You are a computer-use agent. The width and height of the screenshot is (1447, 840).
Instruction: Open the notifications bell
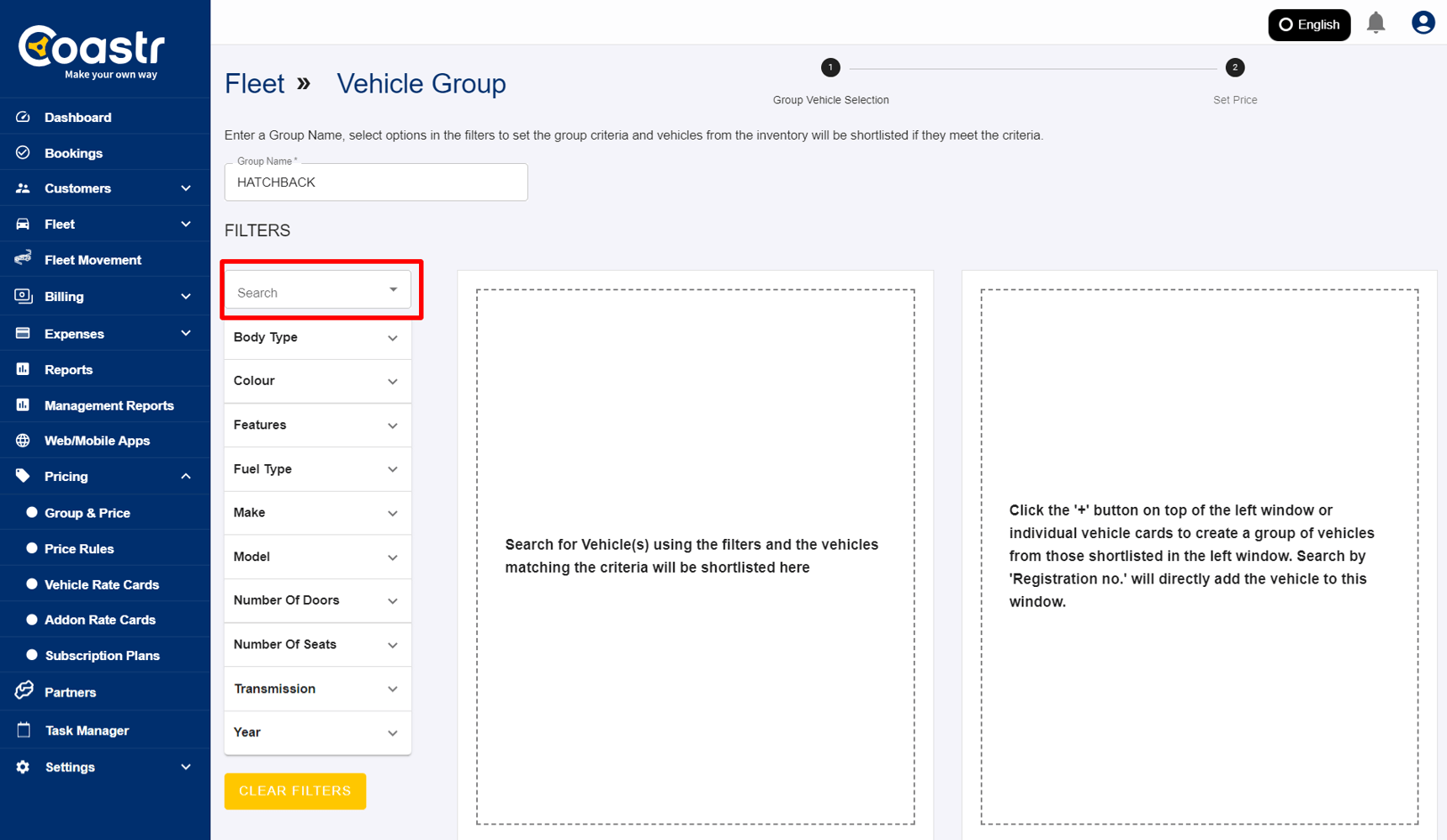coord(1376,23)
